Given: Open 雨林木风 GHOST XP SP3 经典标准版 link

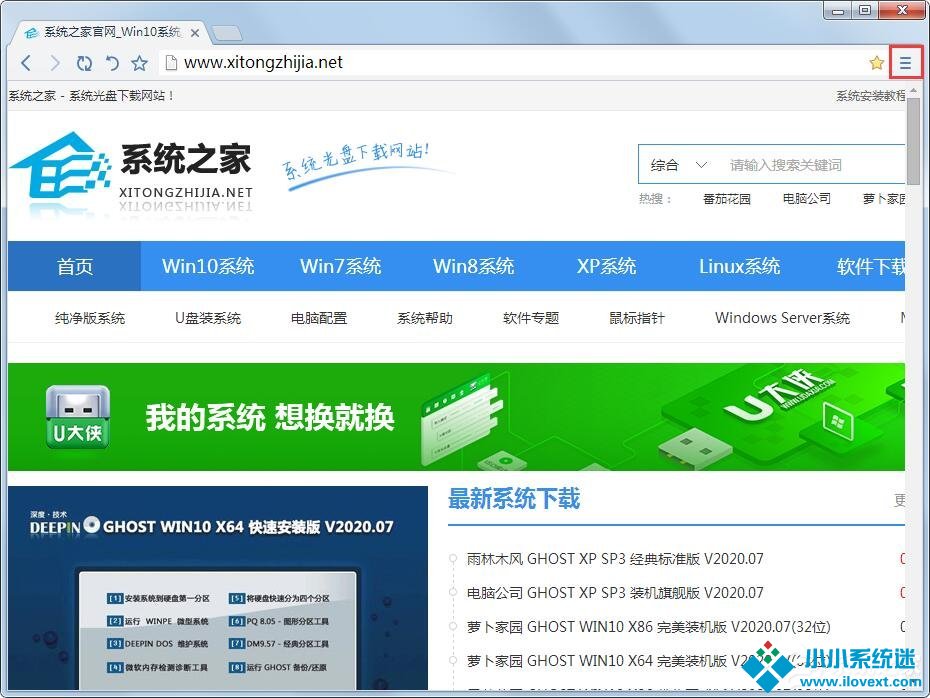Looking at the screenshot, I should pos(615,559).
